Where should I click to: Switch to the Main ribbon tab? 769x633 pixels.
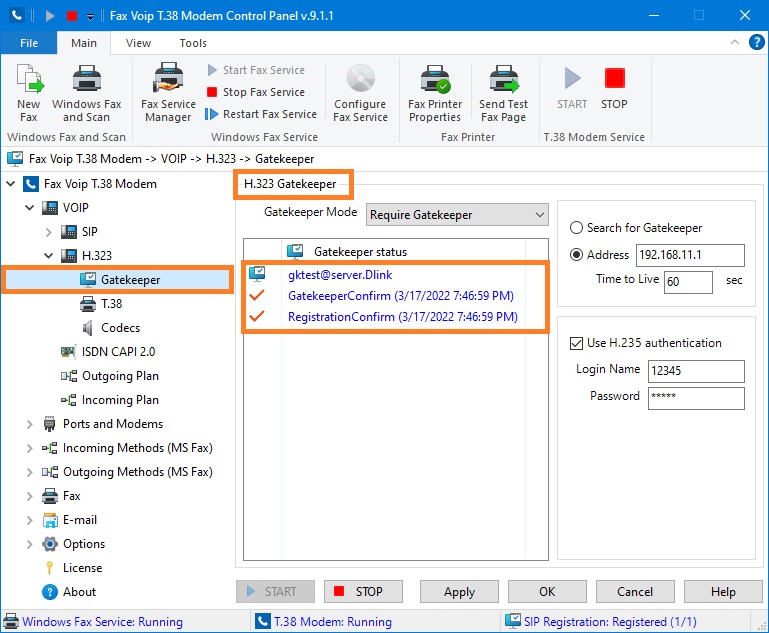pyautogui.click(x=84, y=43)
